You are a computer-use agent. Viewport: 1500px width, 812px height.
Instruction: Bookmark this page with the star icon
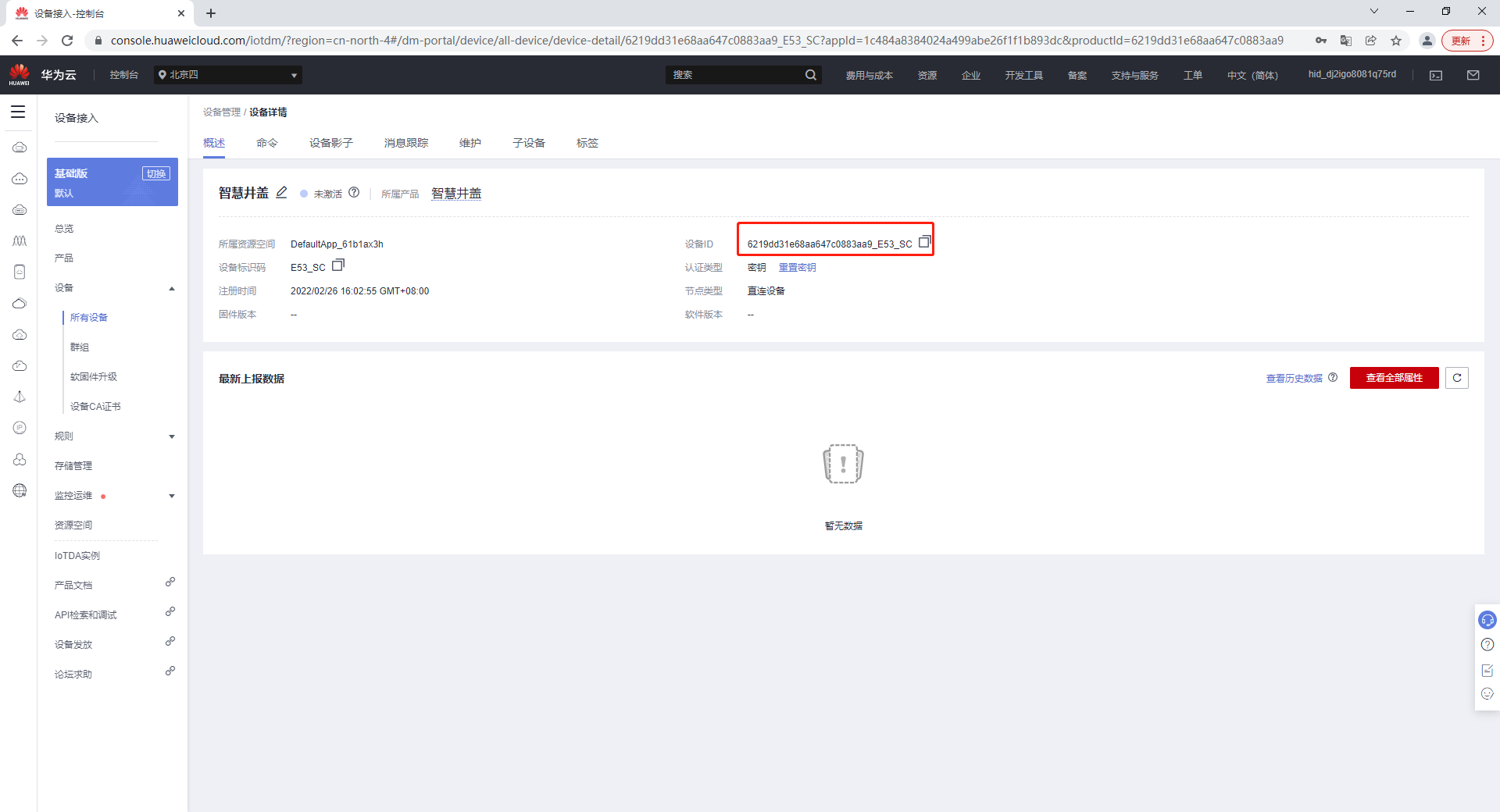click(x=1396, y=41)
